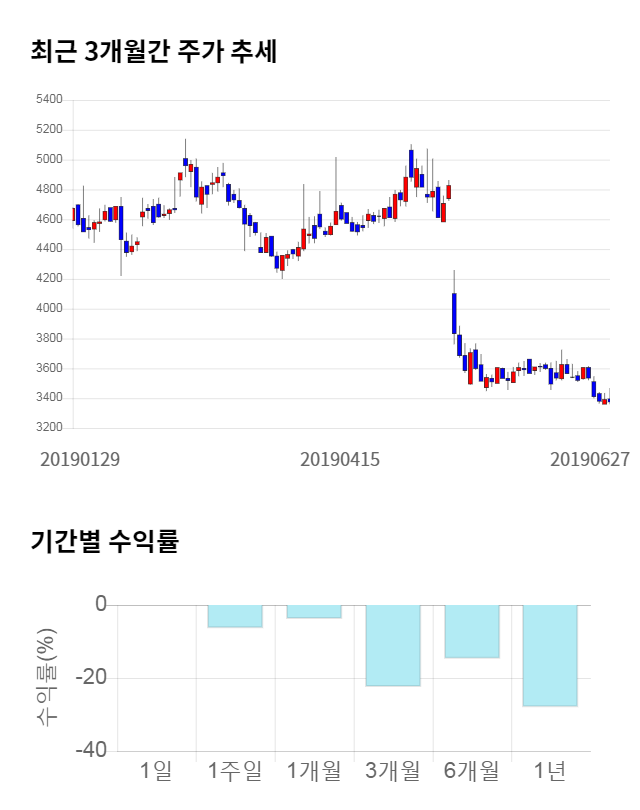The width and height of the screenshot is (640, 810).
Task: Click the 1주일 return bar
Action: pyautogui.click(x=235, y=616)
